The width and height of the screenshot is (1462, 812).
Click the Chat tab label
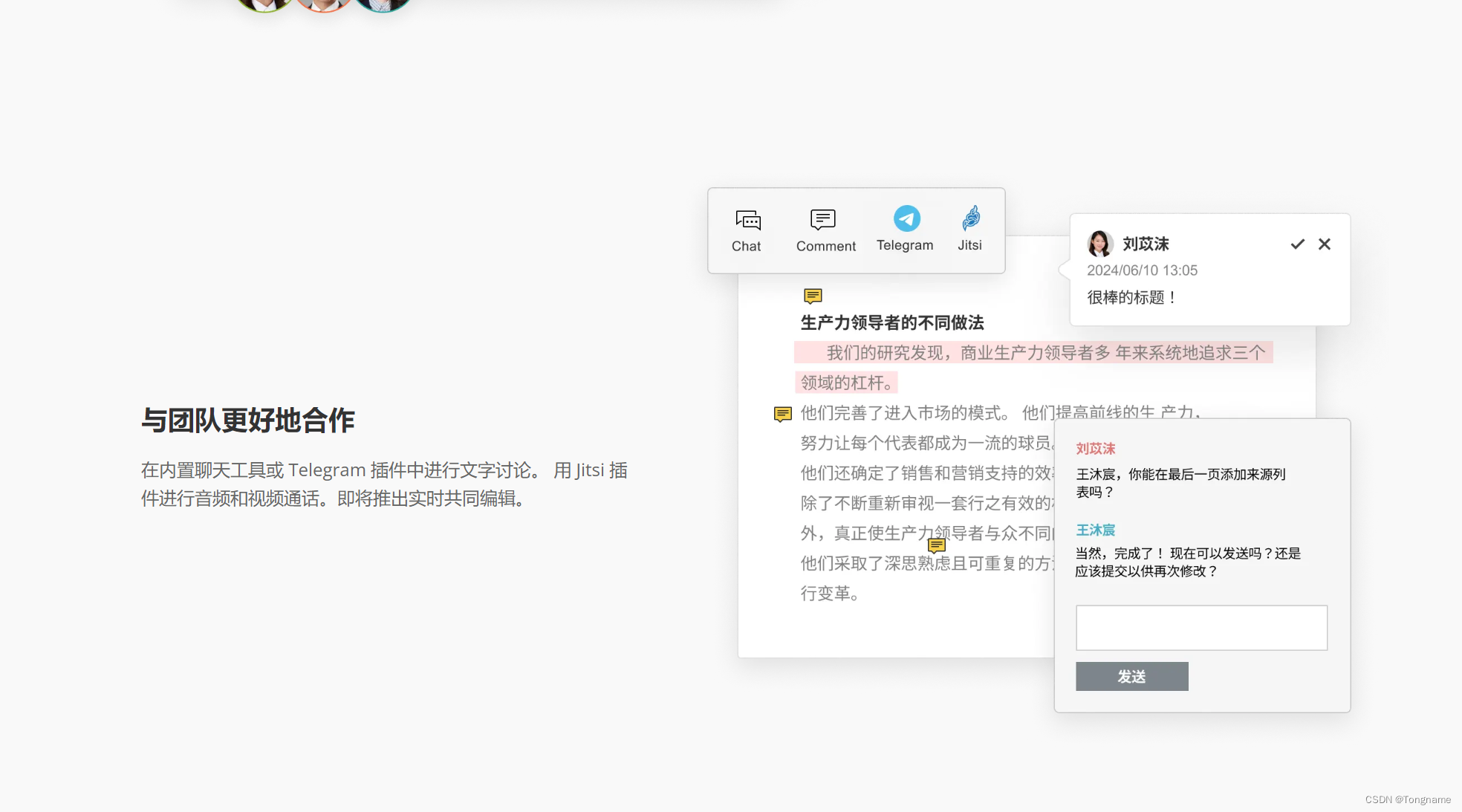[x=747, y=246]
